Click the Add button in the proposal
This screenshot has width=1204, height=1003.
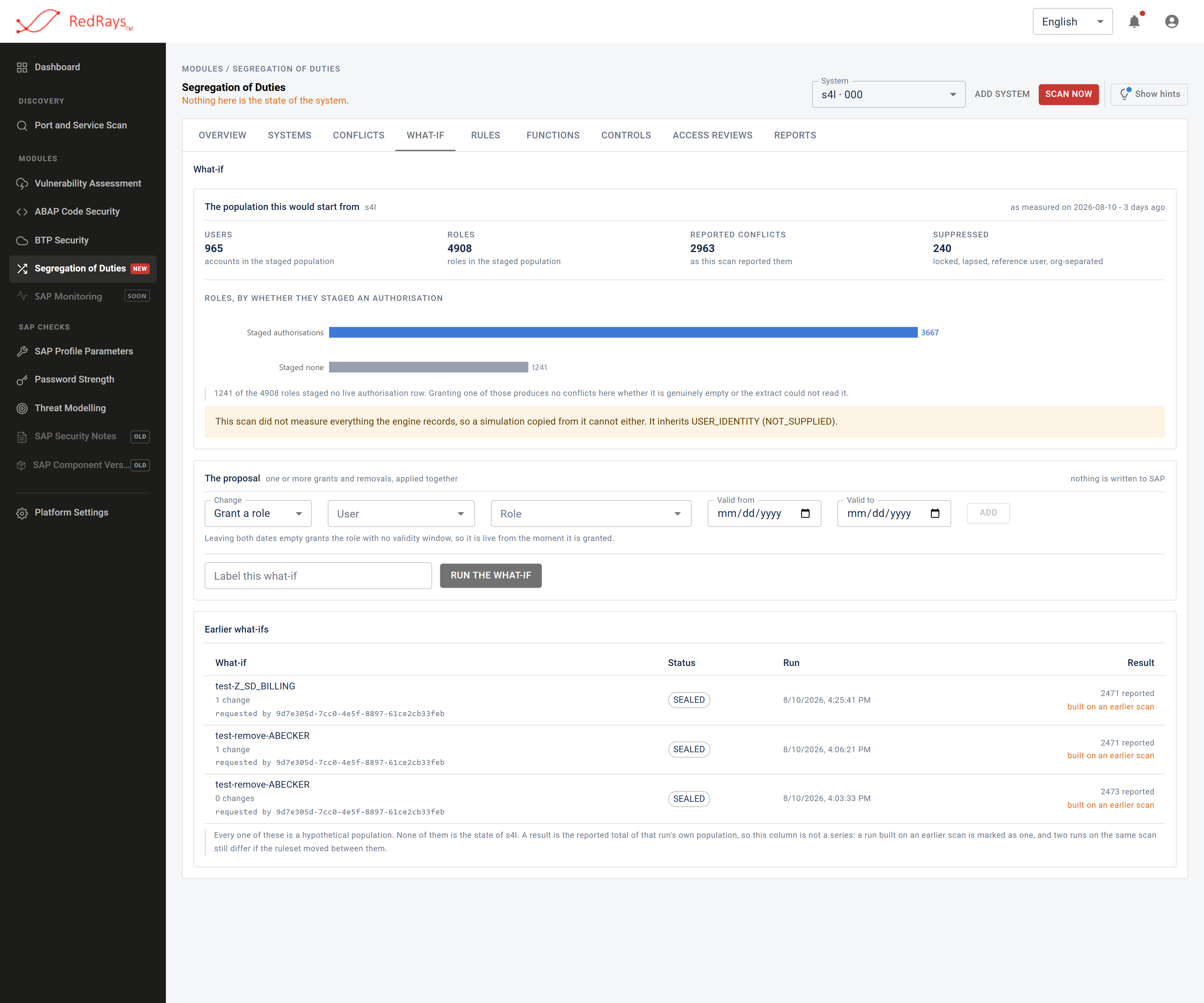click(x=988, y=513)
